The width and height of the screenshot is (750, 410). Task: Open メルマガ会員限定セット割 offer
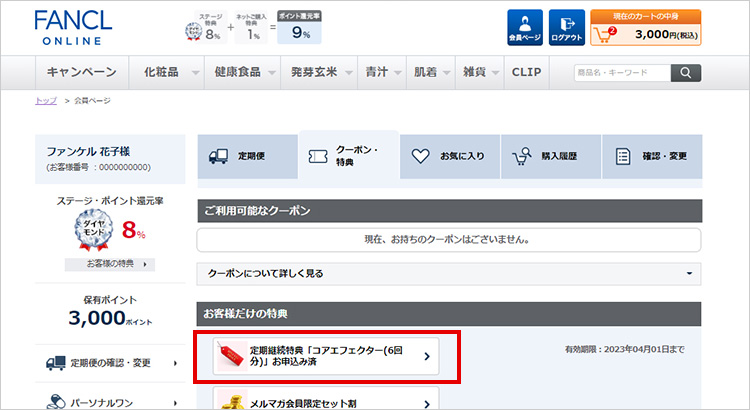326,399
